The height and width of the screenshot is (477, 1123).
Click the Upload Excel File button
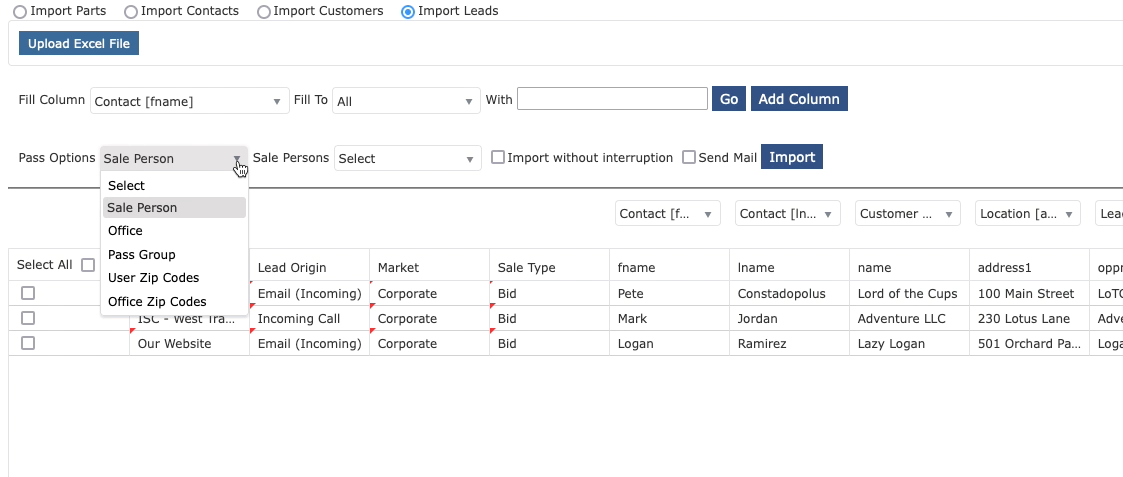[x=79, y=44]
